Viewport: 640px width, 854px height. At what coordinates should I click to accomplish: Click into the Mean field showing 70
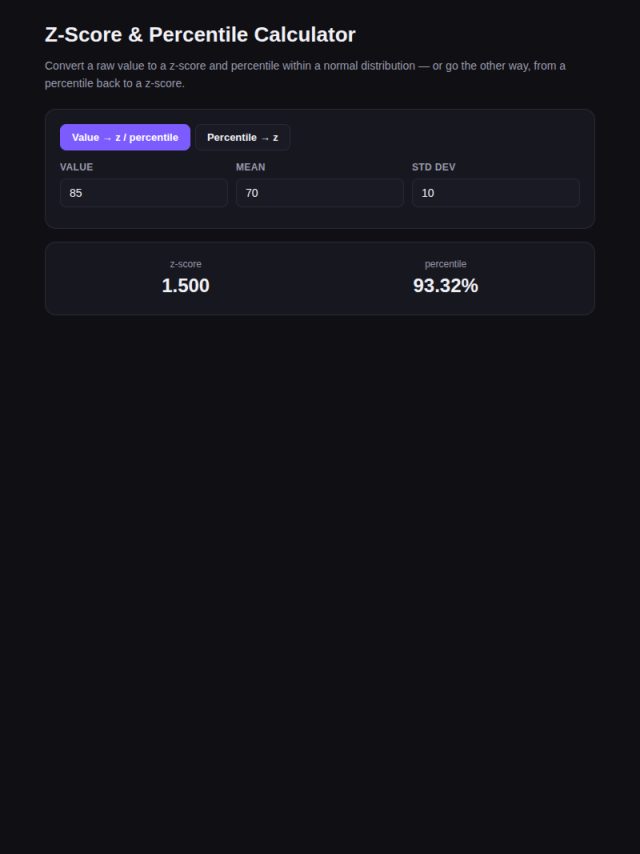pyautogui.click(x=320, y=193)
